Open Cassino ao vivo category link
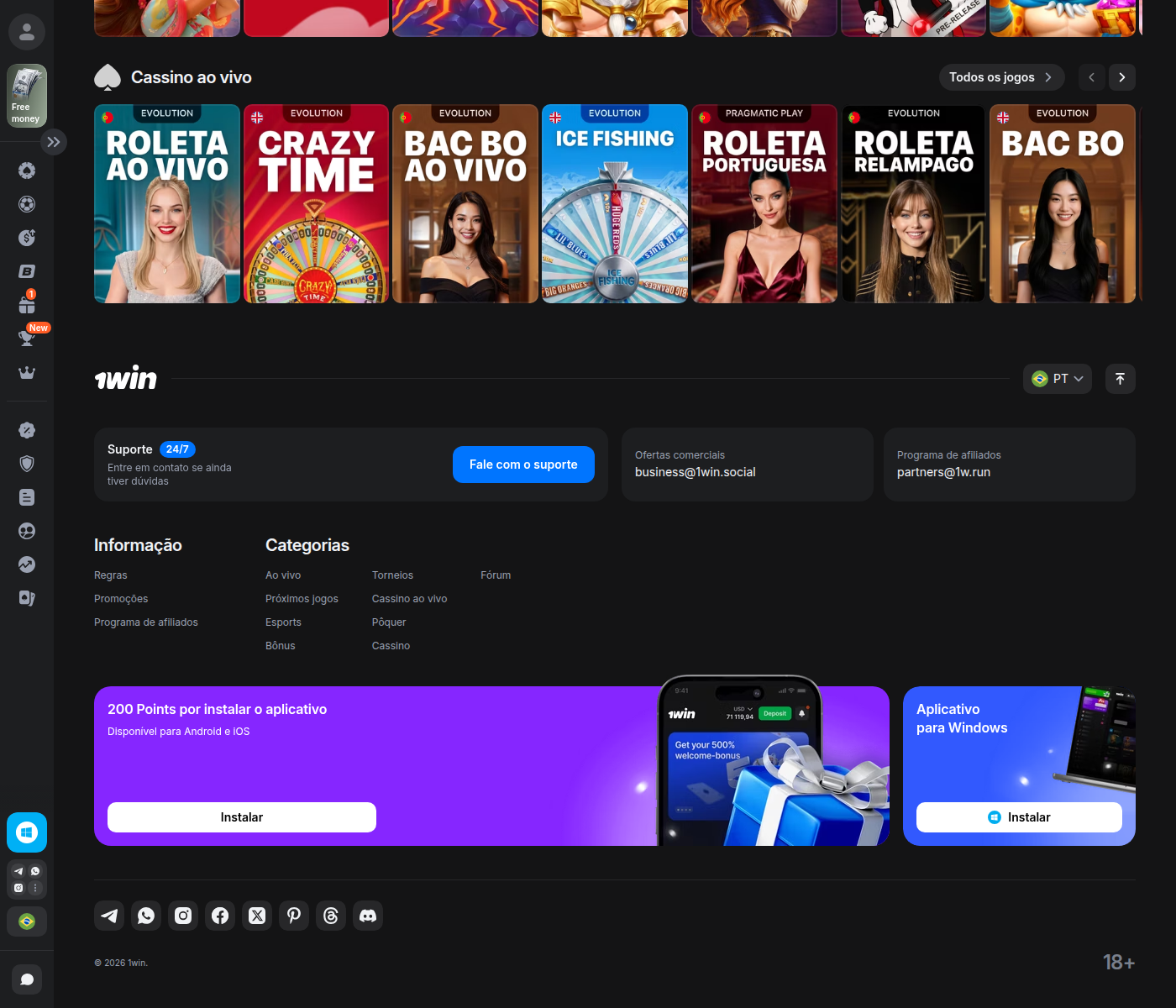Screen dimensions: 1176x1008 pyautogui.click(x=409, y=599)
